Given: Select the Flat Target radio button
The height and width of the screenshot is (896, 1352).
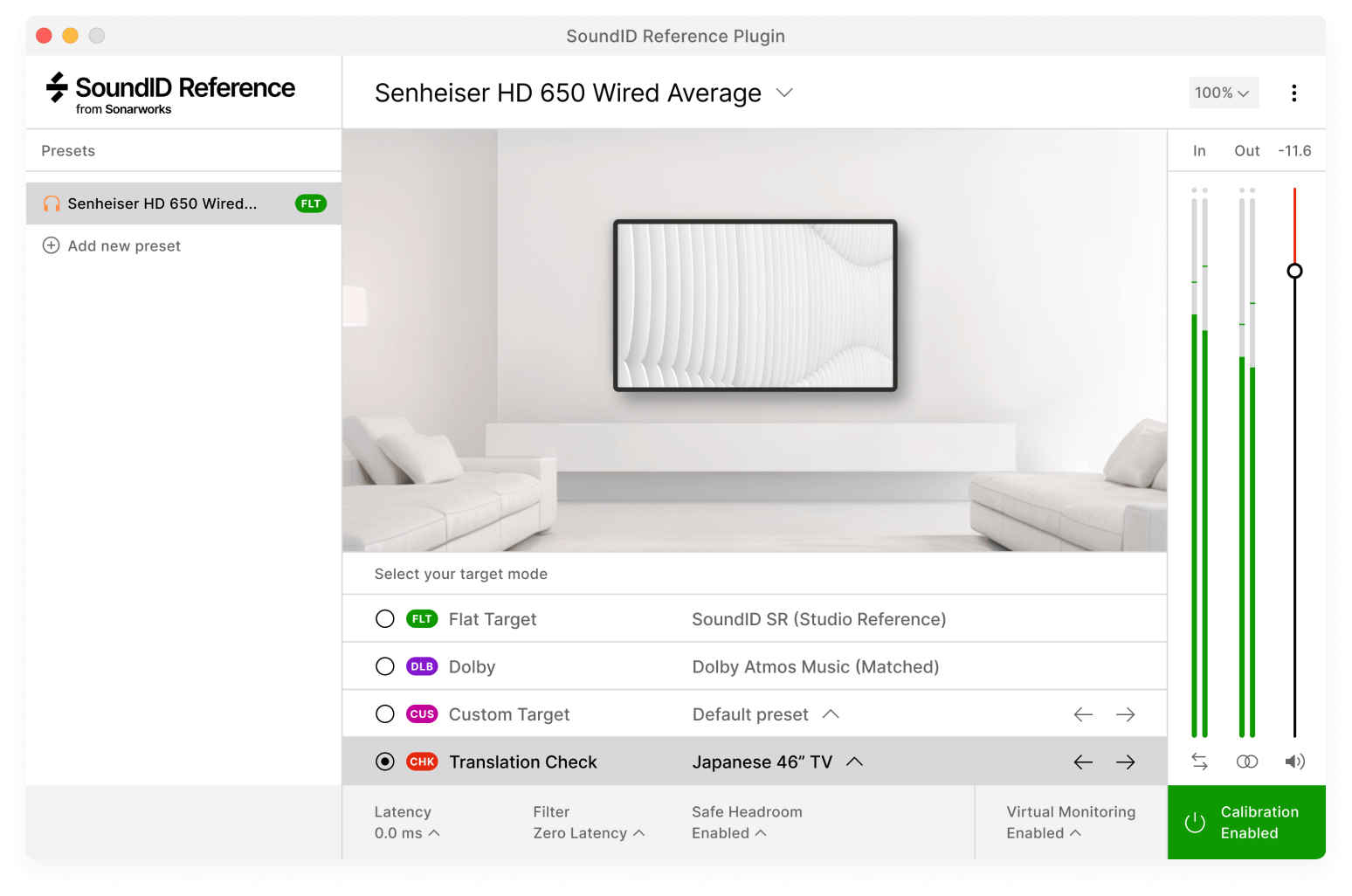Looking at the screenshot, I should 385,618.
